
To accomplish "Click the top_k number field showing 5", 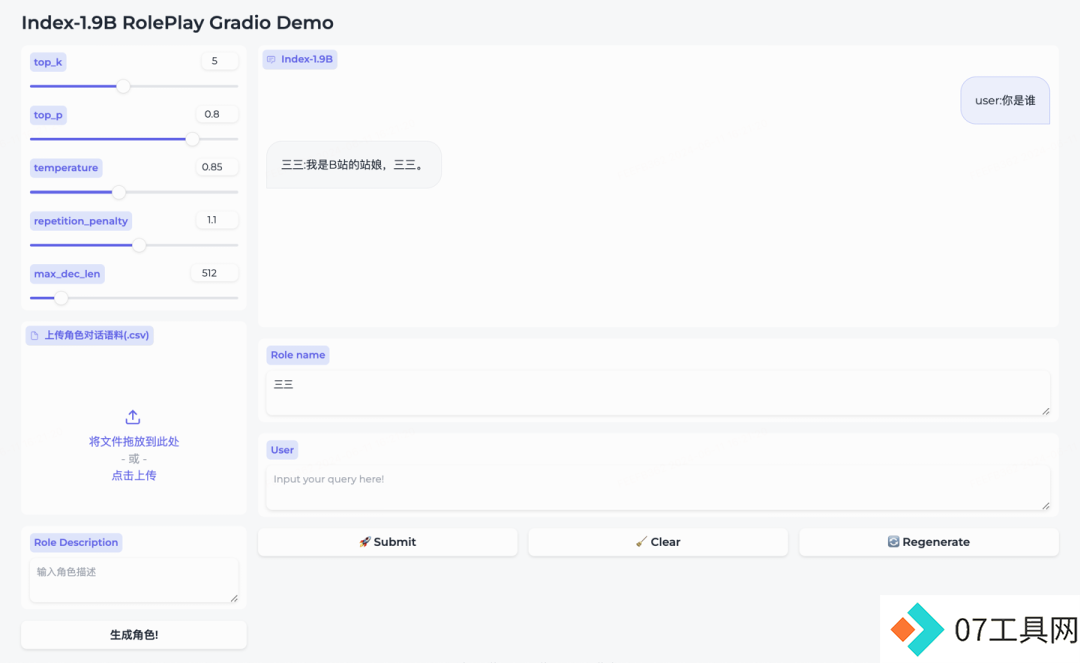I will point(220,61).
